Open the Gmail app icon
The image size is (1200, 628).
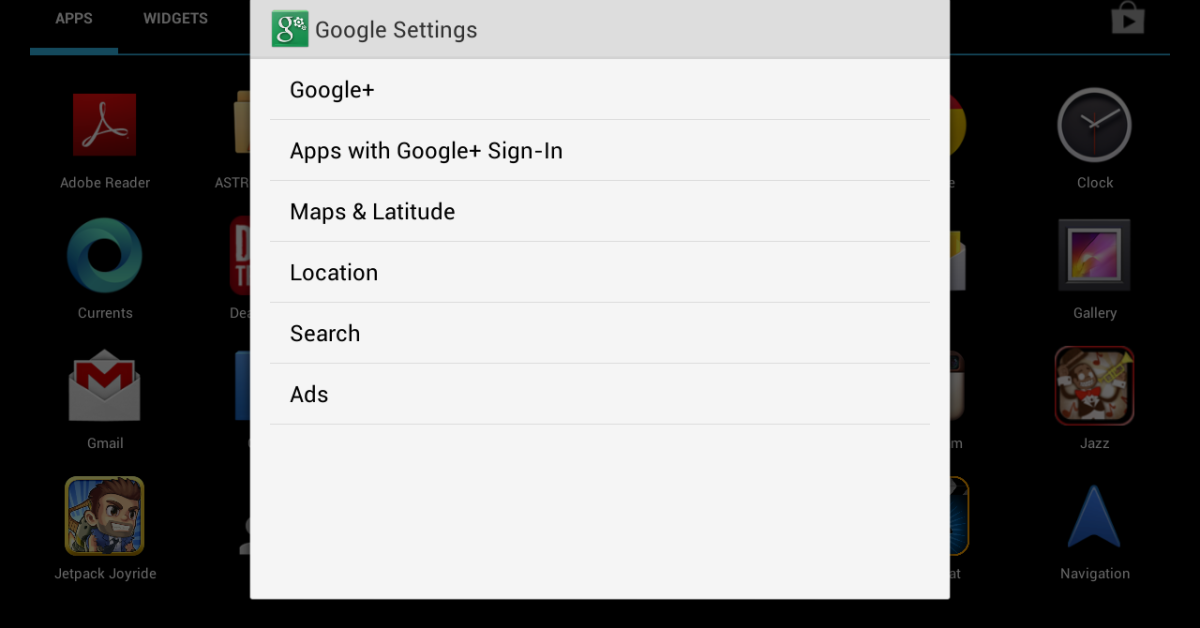[104, 385]
